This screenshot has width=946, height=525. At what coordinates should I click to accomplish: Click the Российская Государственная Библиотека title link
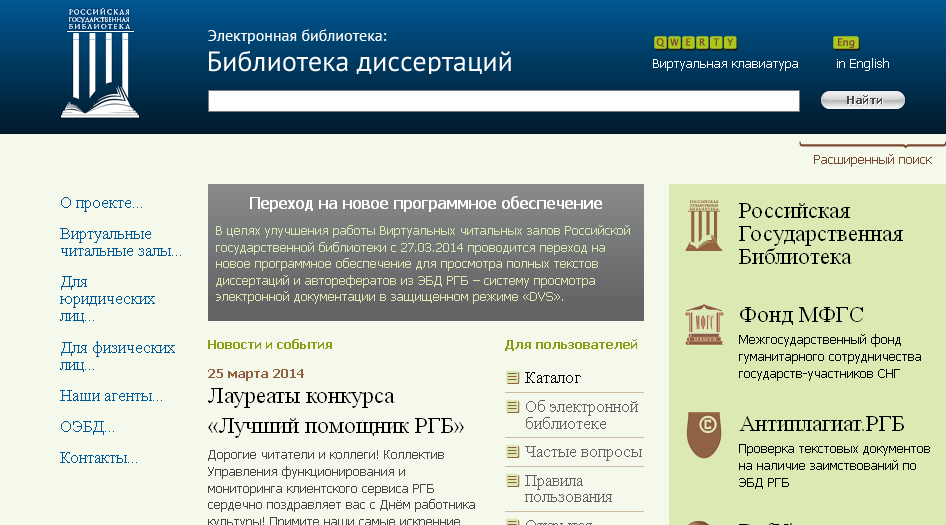coord(821,234)
